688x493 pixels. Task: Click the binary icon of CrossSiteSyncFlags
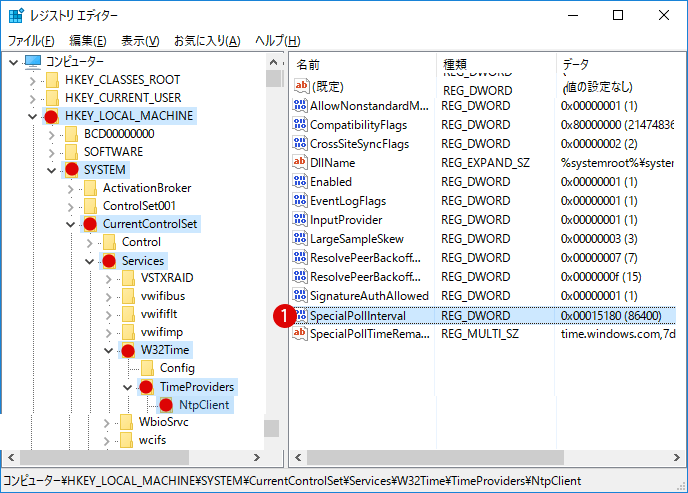[300, 143]
